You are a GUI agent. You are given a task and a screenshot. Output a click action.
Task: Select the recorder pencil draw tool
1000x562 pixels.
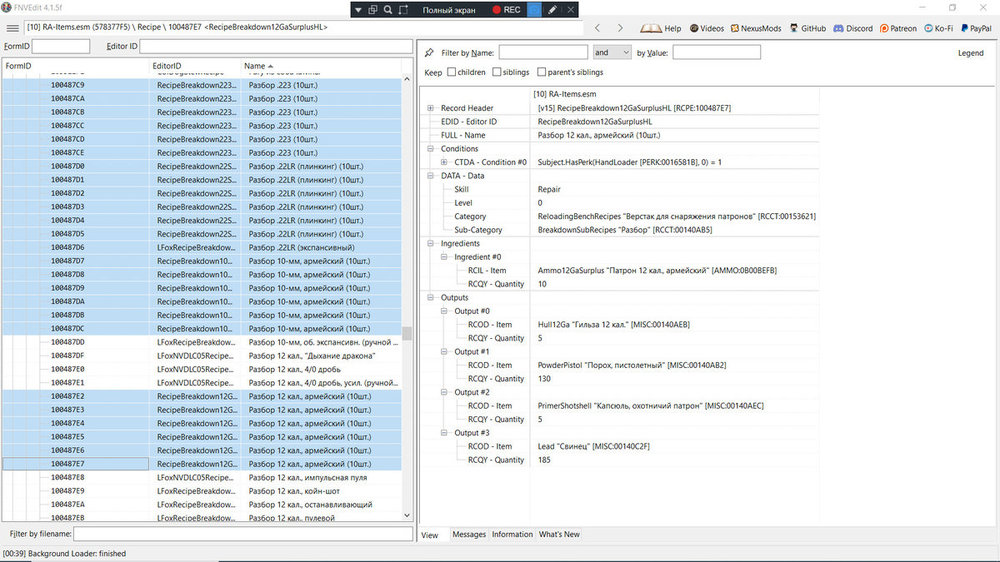click(x=552, y=10)
